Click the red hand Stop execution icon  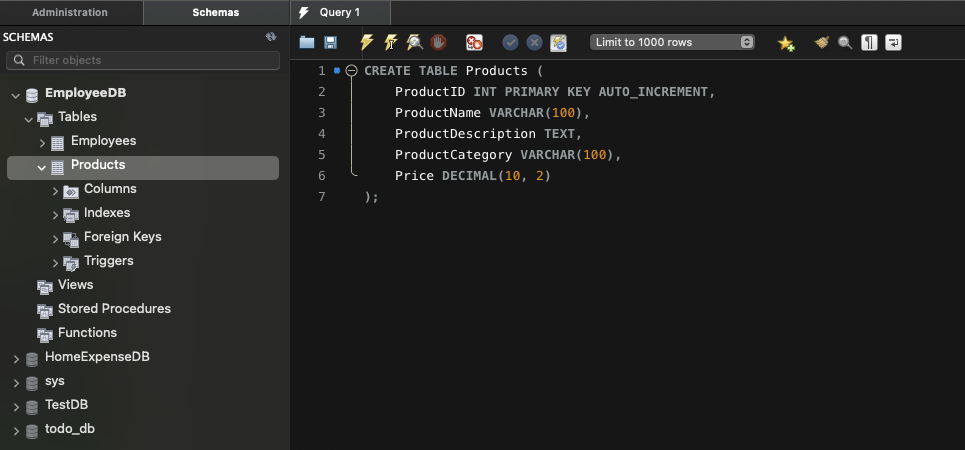click(x=438, y=43)
